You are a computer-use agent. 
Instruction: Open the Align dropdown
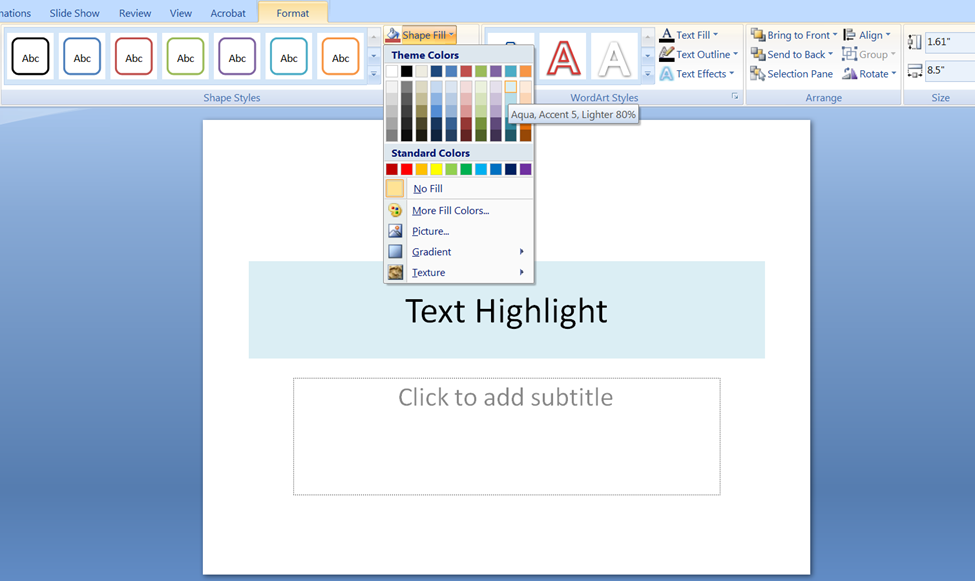(x=869, y=34)
